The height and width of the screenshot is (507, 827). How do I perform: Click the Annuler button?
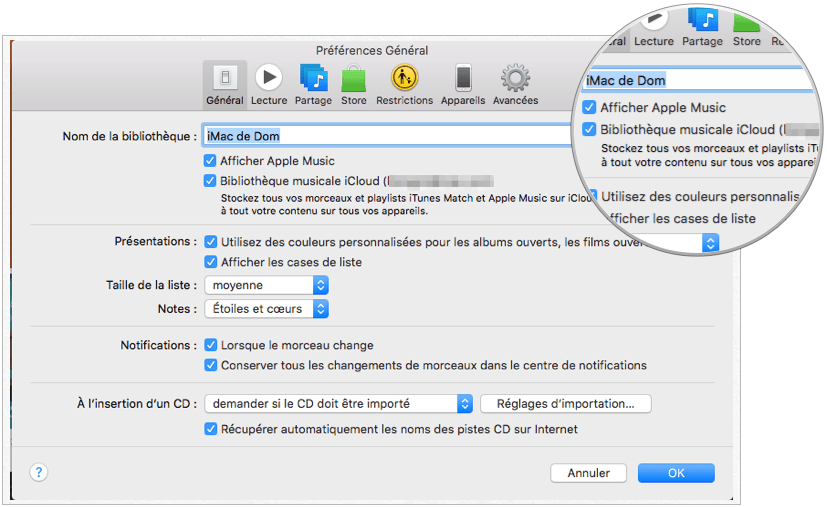pos(589,473)
